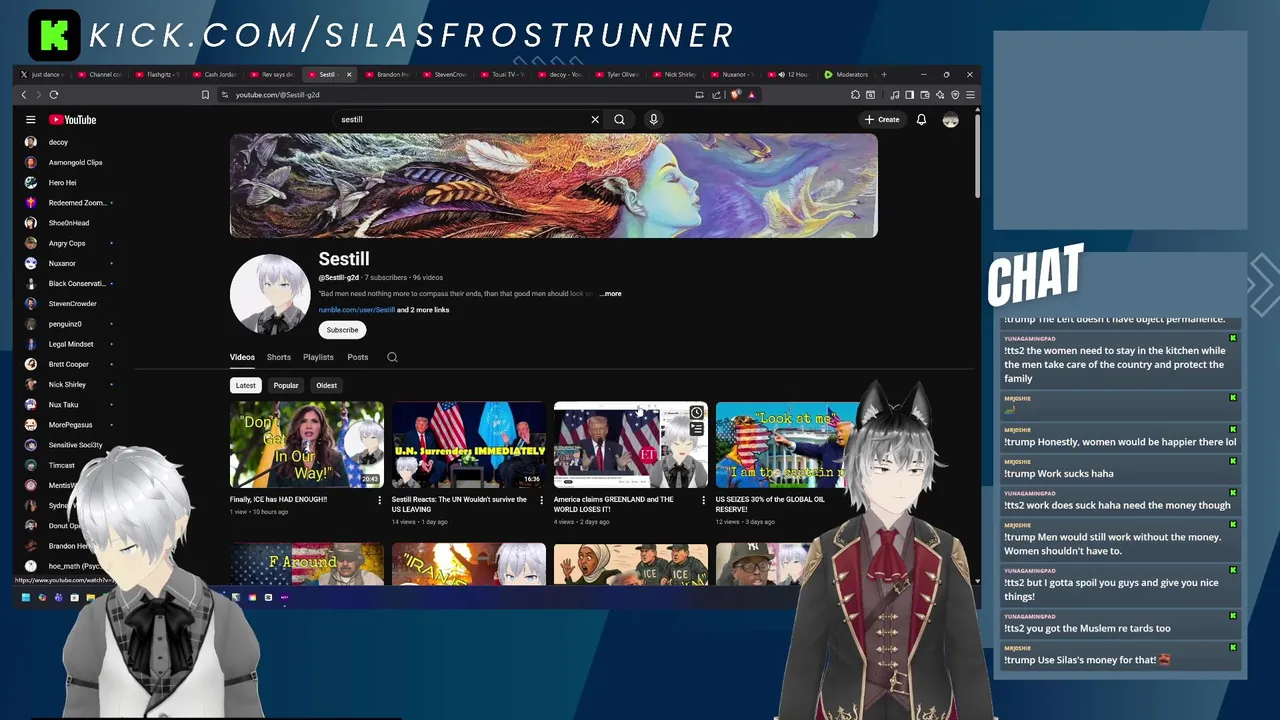Open the 'U.N. Surrenders IMMEDIATELY' video thumbnail

click(x=469, y=445)
